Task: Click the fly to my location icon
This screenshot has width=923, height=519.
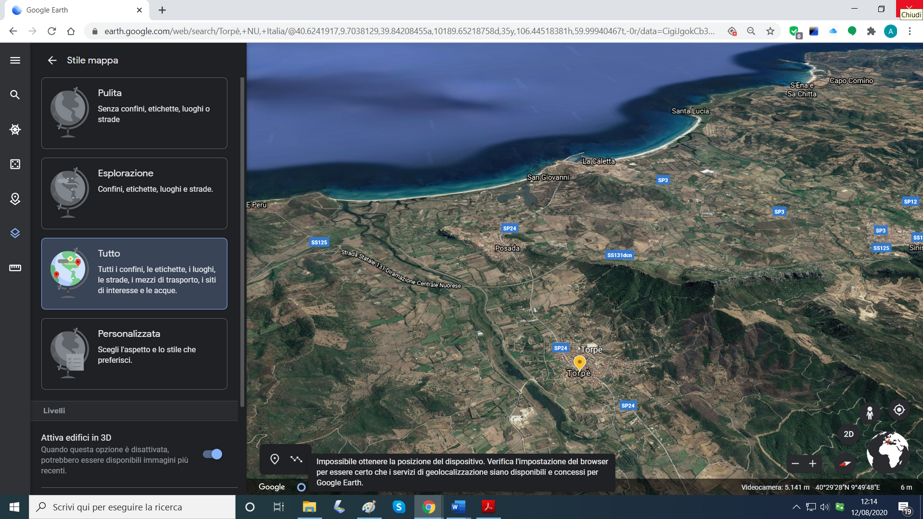Action: [x=899, y=410]
